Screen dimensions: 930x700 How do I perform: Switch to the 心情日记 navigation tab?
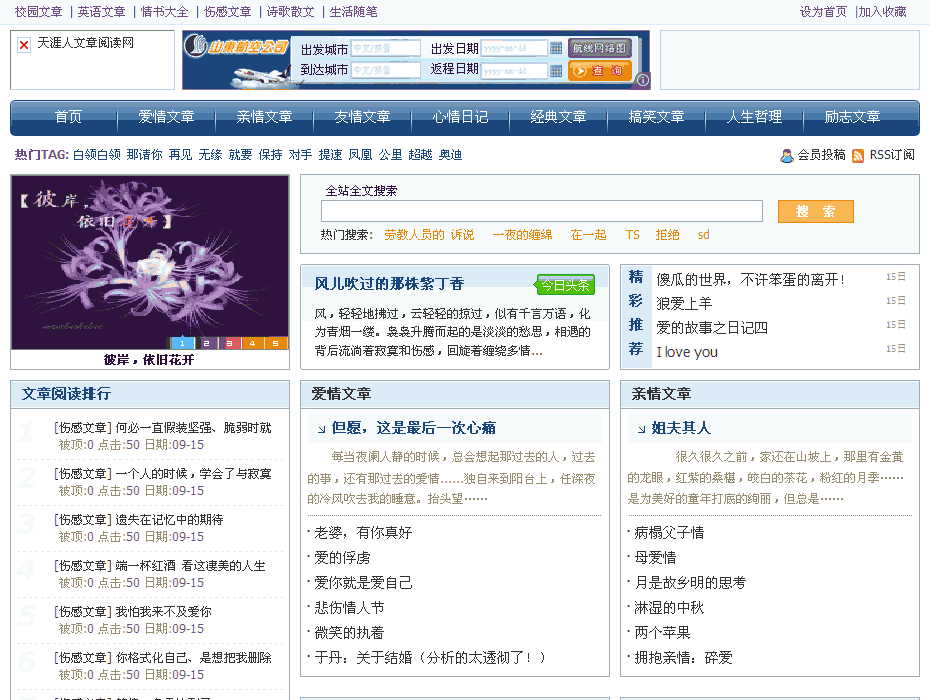click(x=459, y=117)
